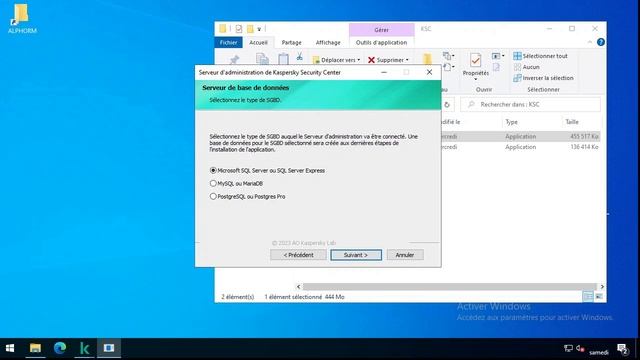
Task: Open the new item dropdown in ribbon
Action: [x=449, y=56]
